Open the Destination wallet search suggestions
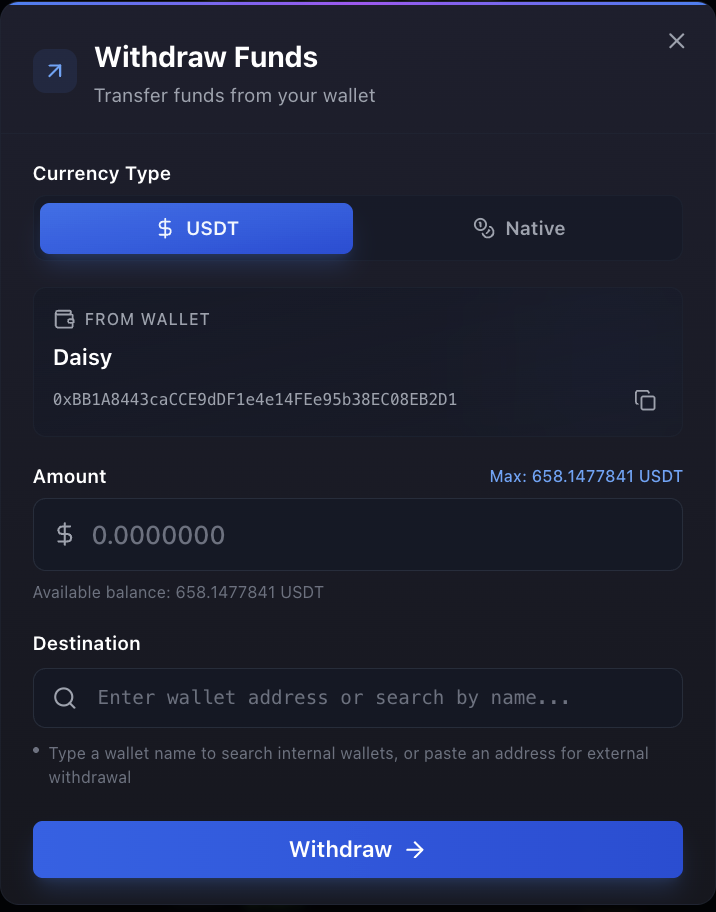This screenshot has width=716, height=912. point(357,697)
